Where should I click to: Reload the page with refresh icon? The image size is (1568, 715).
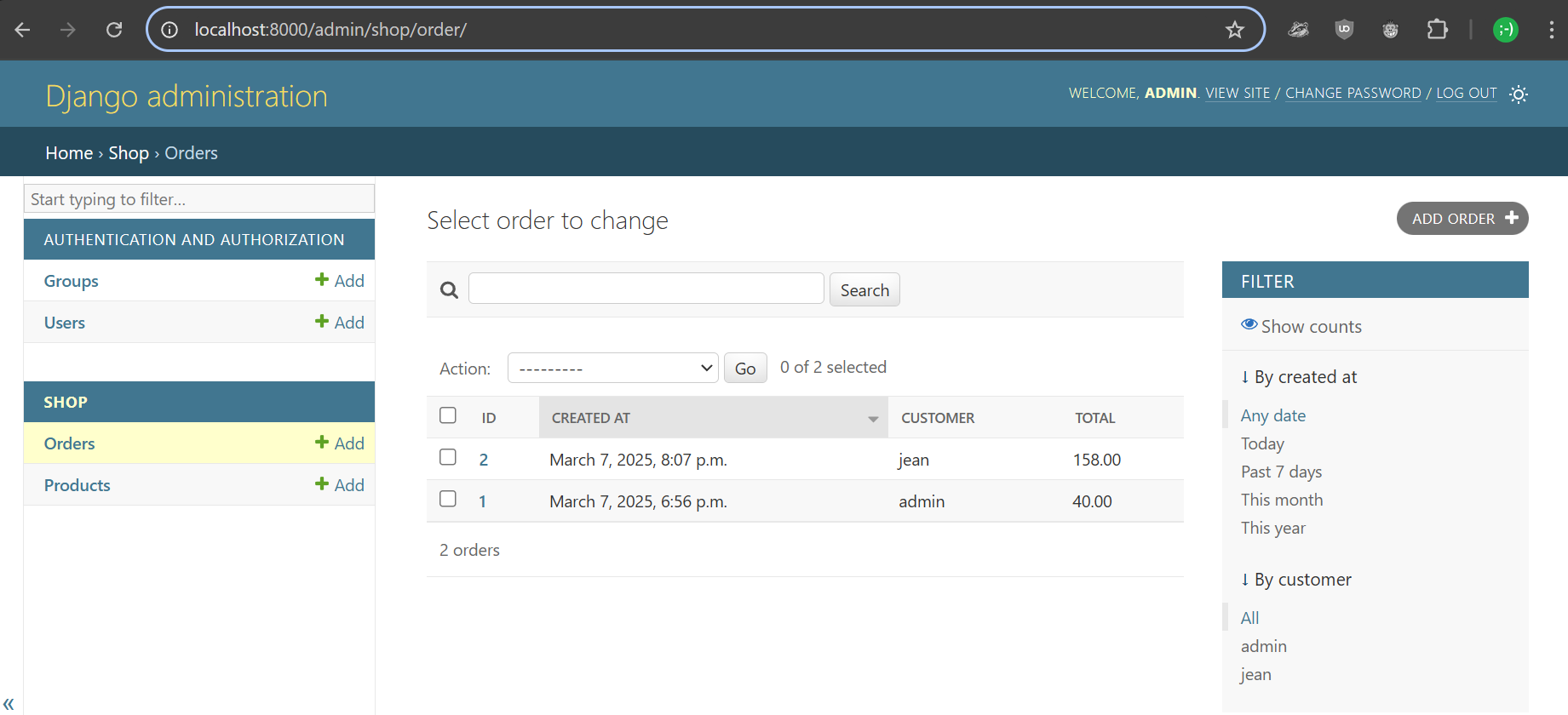[x=114, y=30]
